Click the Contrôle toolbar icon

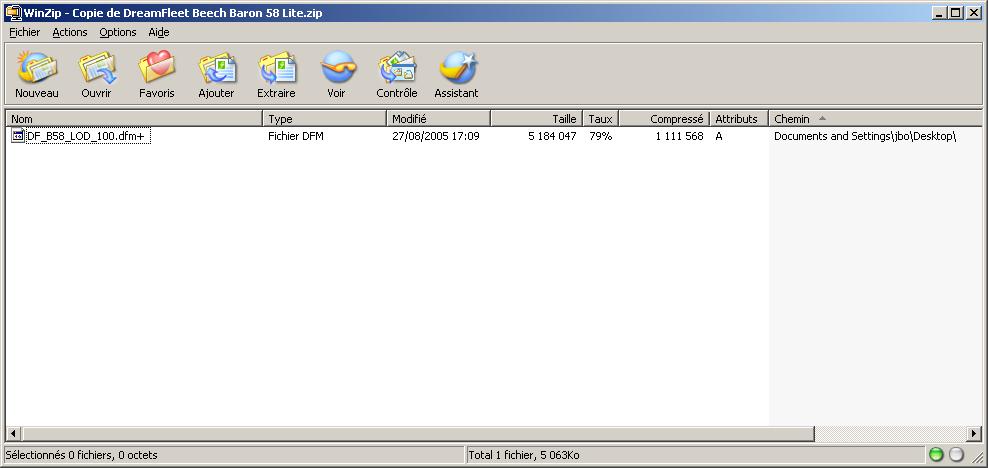pos(397,67)
